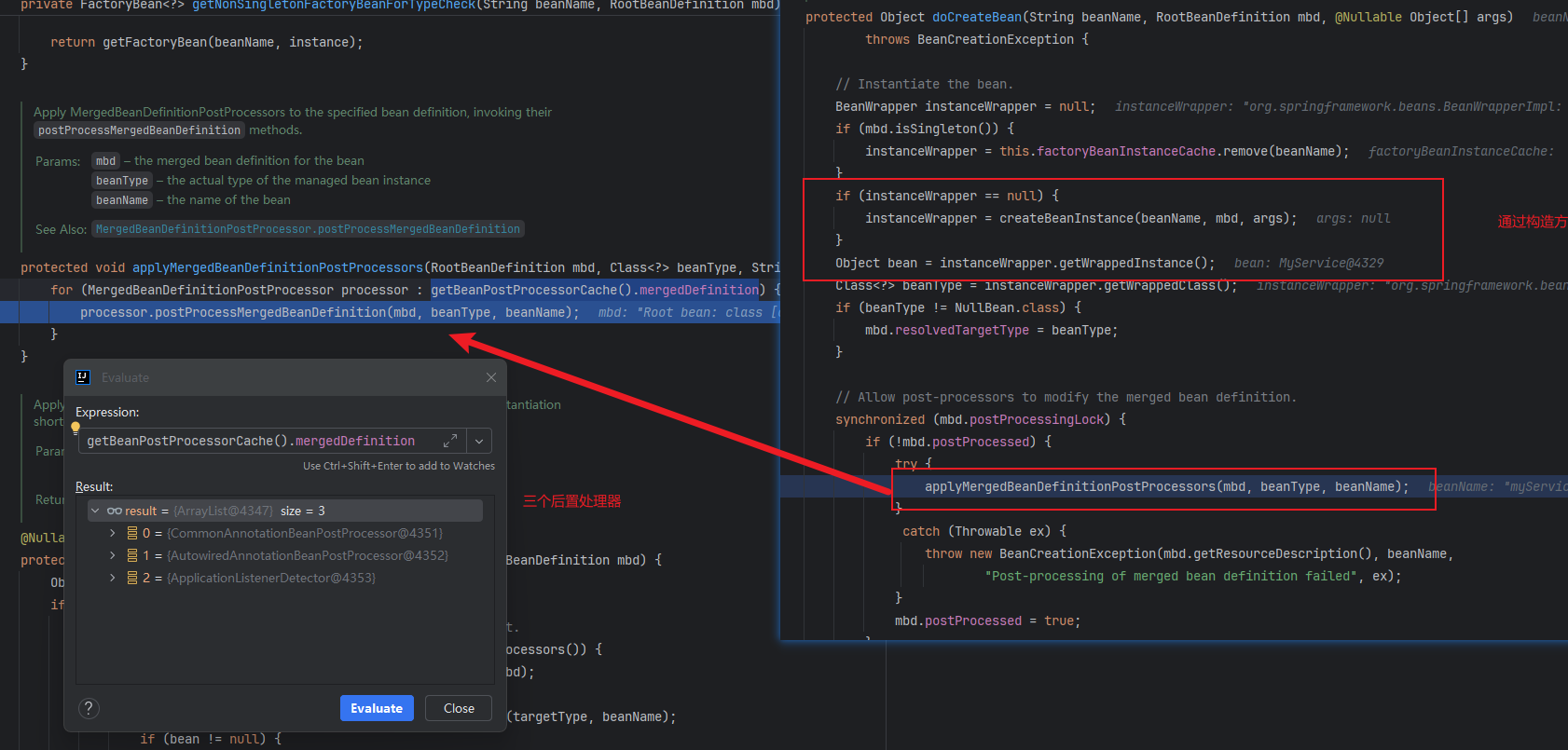1568x750 pixels.
Task: Click the list icon of element 1
Action: [x=132, y=555]
